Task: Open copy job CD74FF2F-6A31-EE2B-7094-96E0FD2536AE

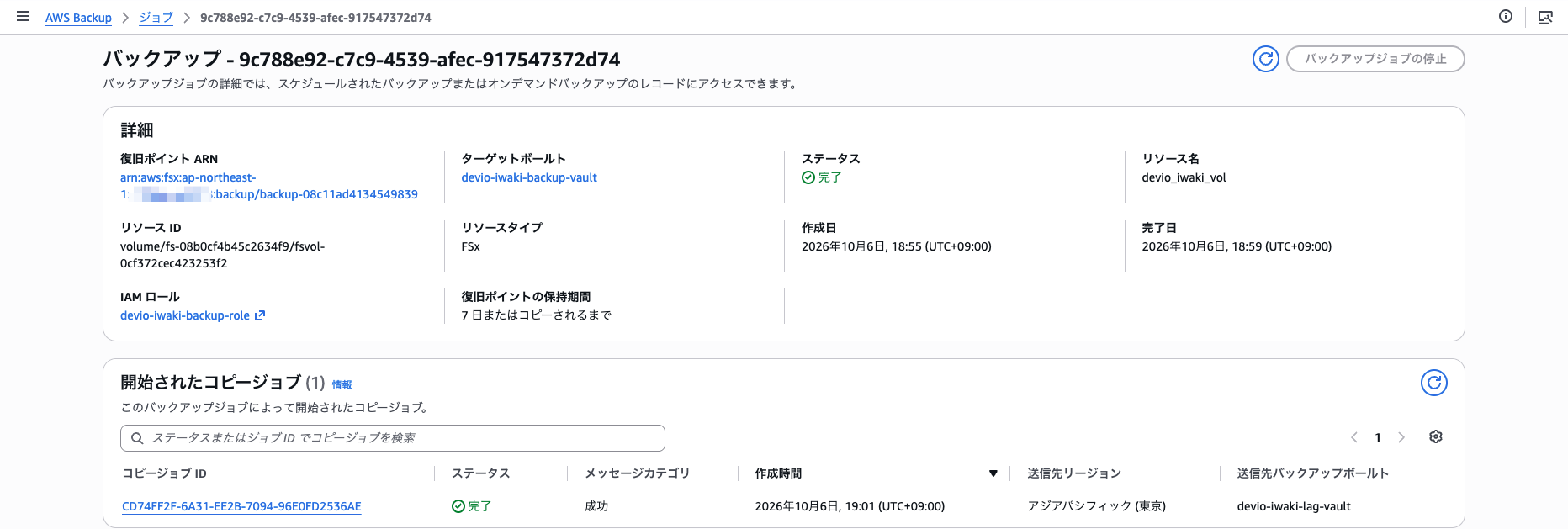Action: pyautogui.click(x=241, y=506)
